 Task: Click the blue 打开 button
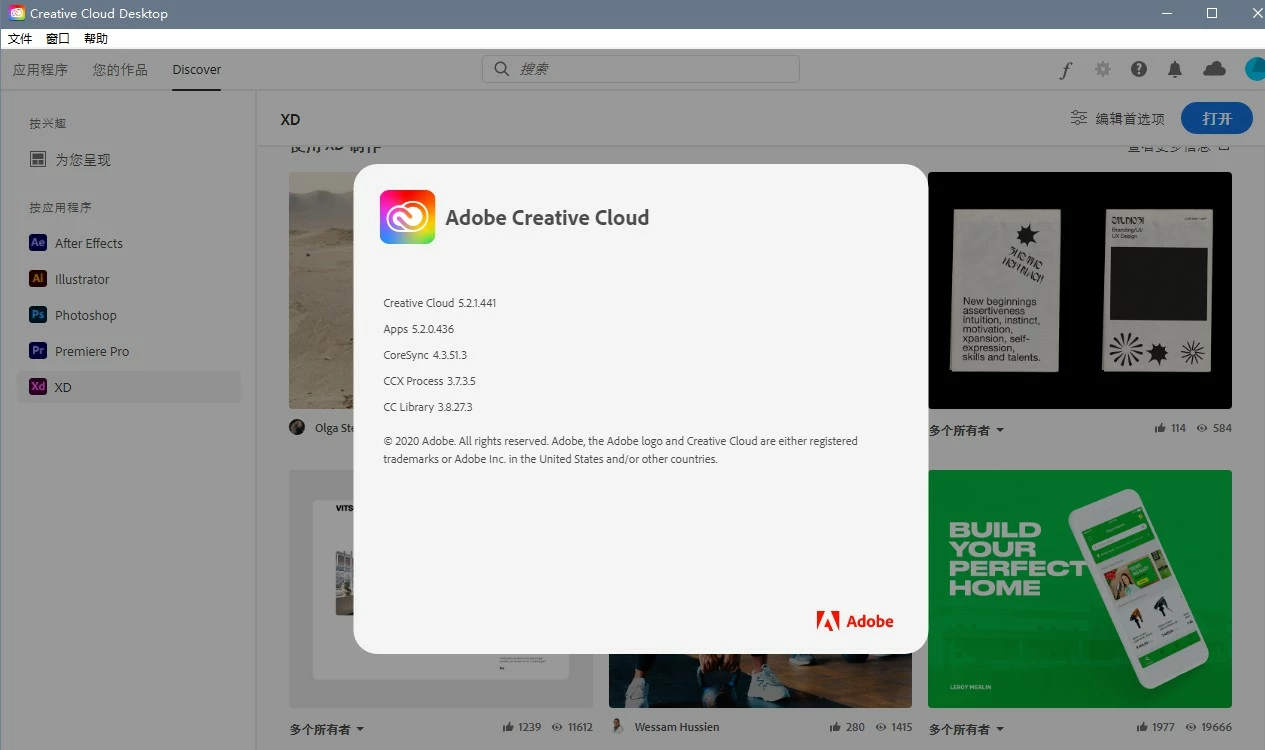click(x=1217, y=118)
